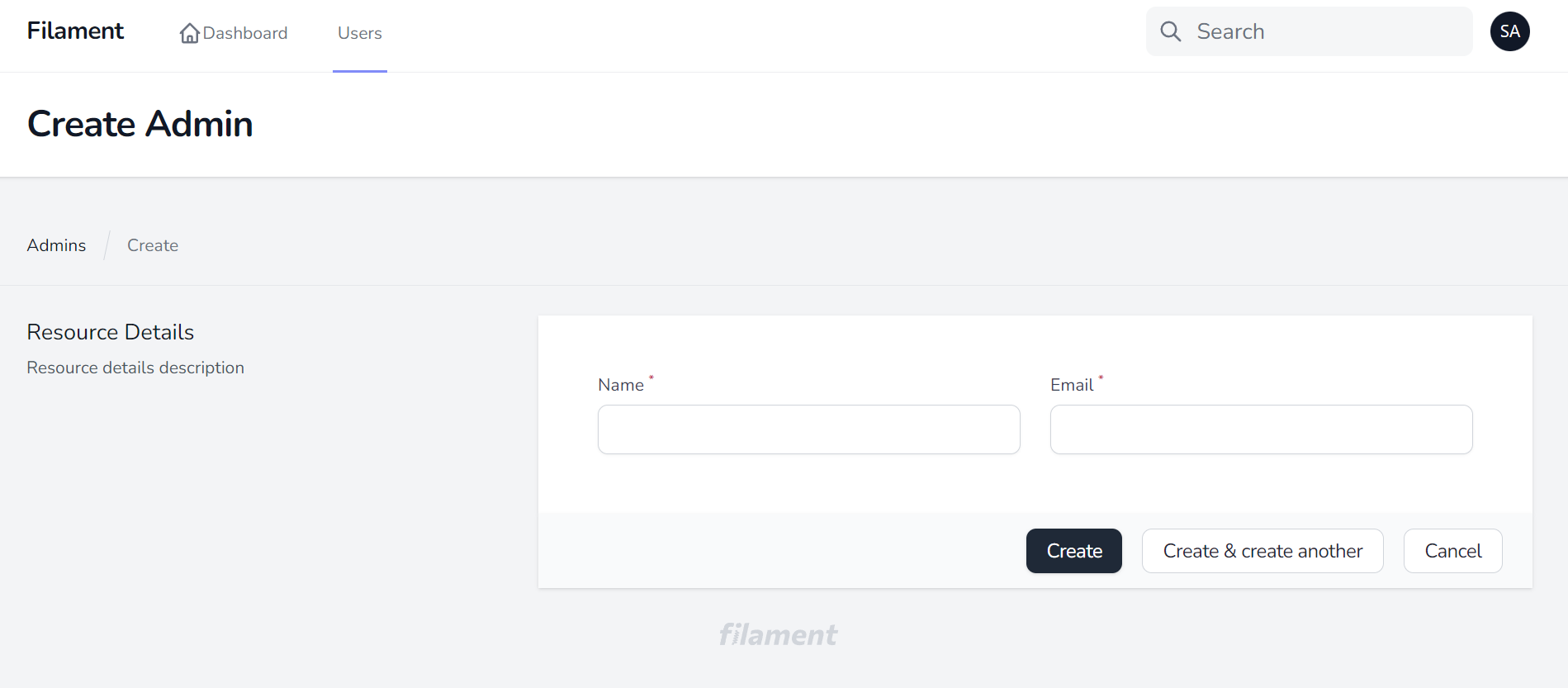Open the SA user avatar menu
Viewport: 1568px width, 688px height.
1509,31
